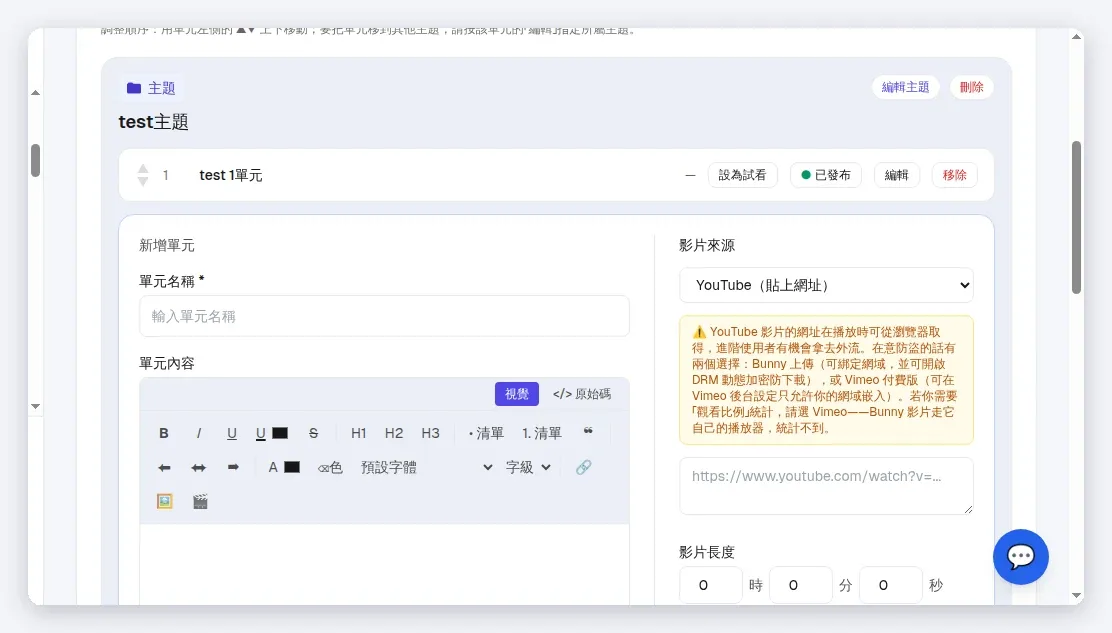Apply colored underline with the U button
1112x633 pixels.
(261, 433)
